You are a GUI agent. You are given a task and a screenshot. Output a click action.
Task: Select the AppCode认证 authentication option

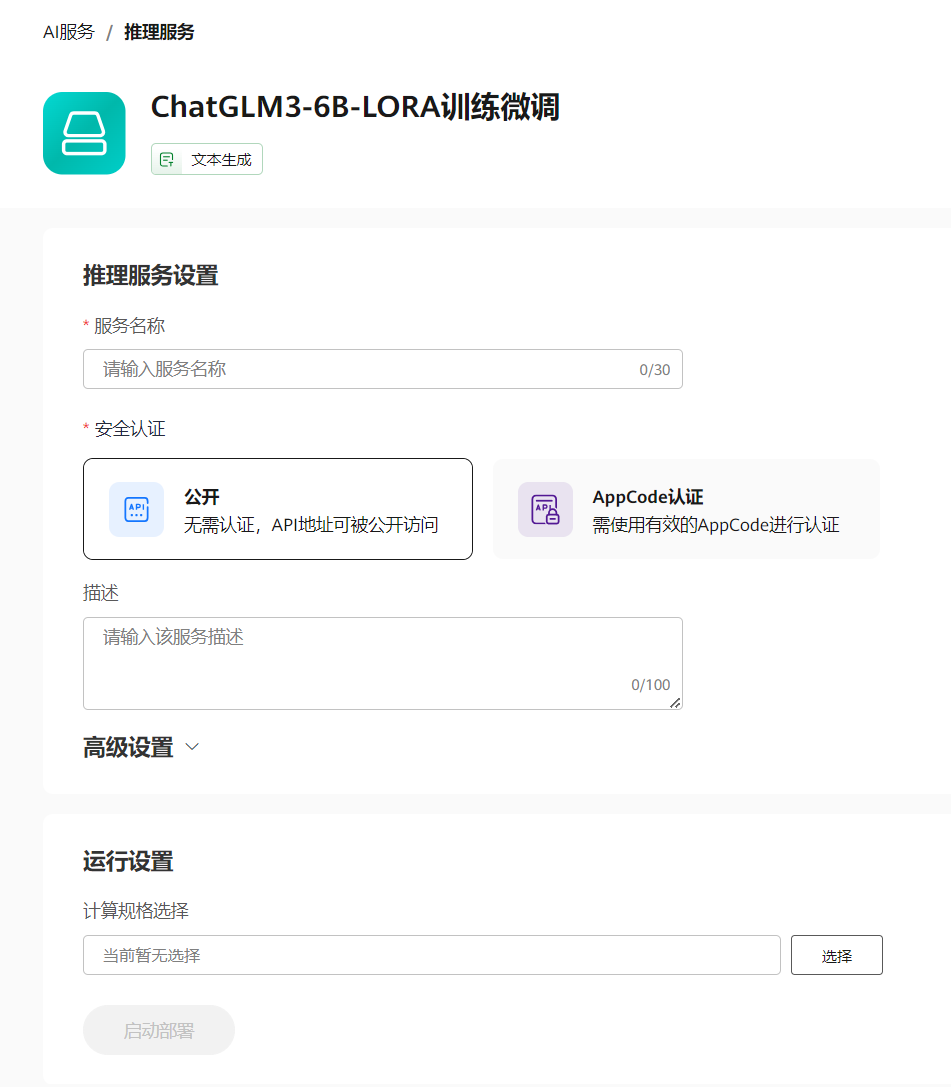coord(686,509)
